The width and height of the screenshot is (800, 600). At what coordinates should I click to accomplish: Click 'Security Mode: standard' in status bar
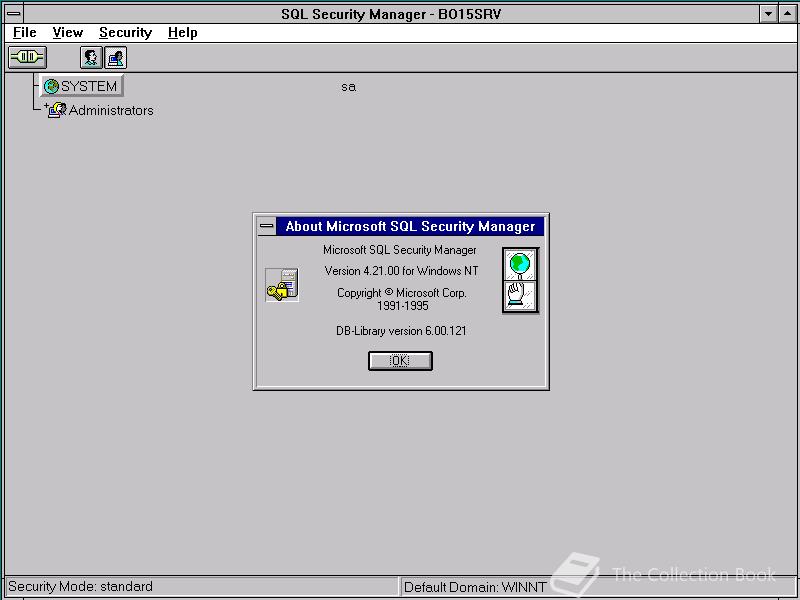[80, 586]
